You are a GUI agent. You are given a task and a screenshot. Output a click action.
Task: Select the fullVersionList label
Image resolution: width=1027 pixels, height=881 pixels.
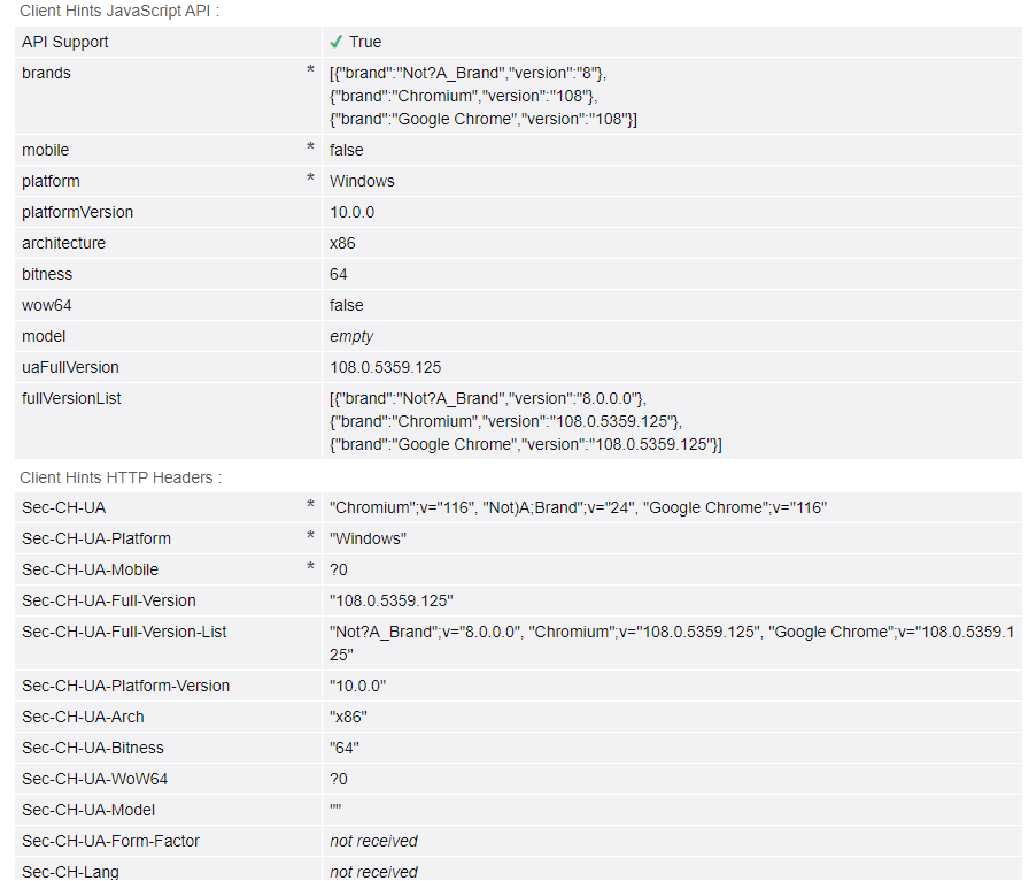[x=71, y=398]
